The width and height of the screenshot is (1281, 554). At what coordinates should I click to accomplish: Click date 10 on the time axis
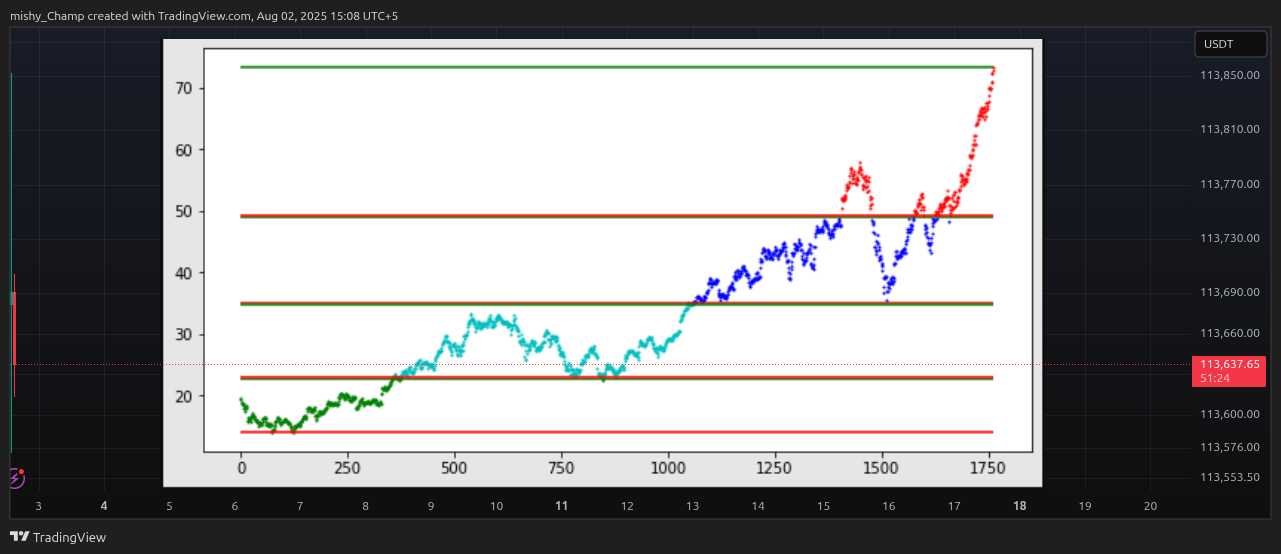pos(496,506)
